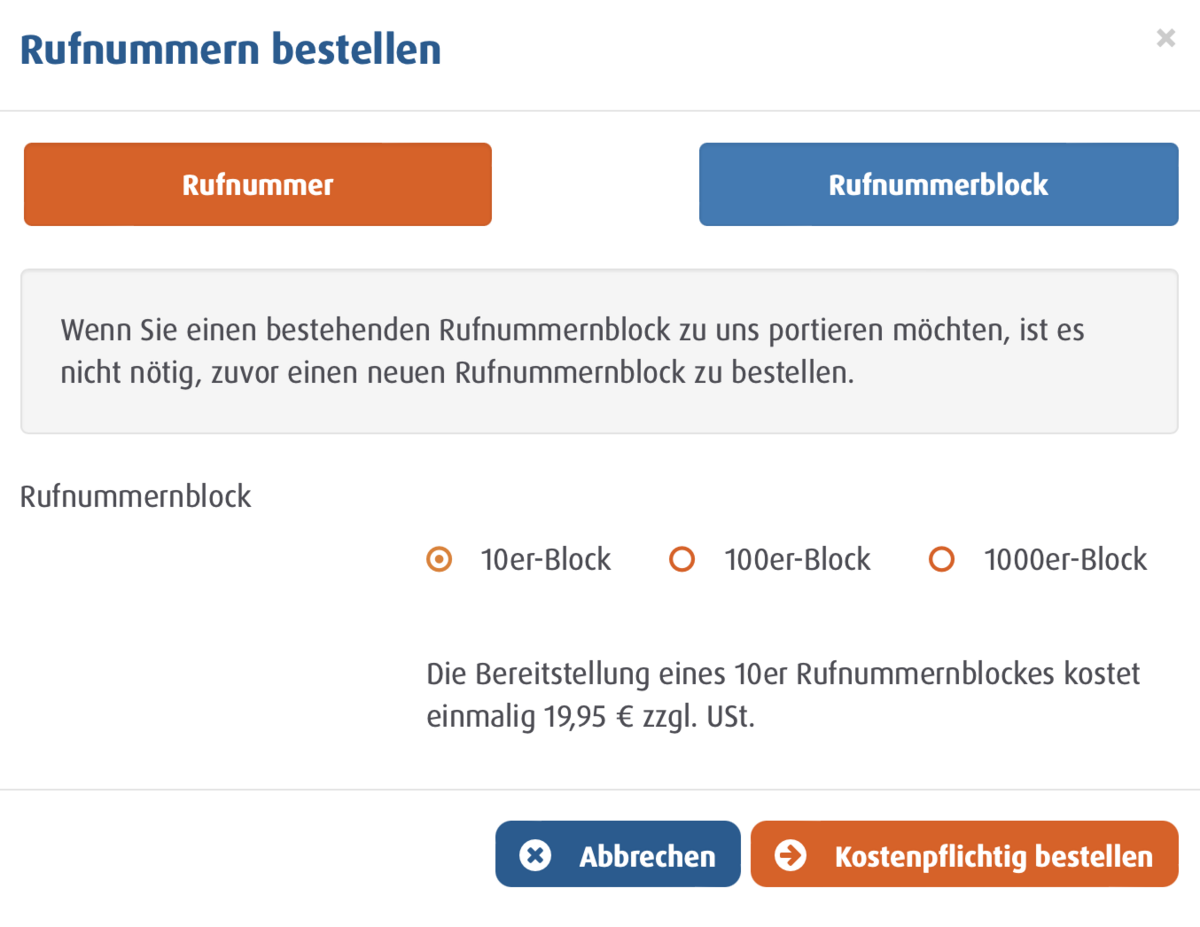Select the 10er-Block radio button
Image resolution: width=1200 pixels, height=927 pixels.
[438, 560]
